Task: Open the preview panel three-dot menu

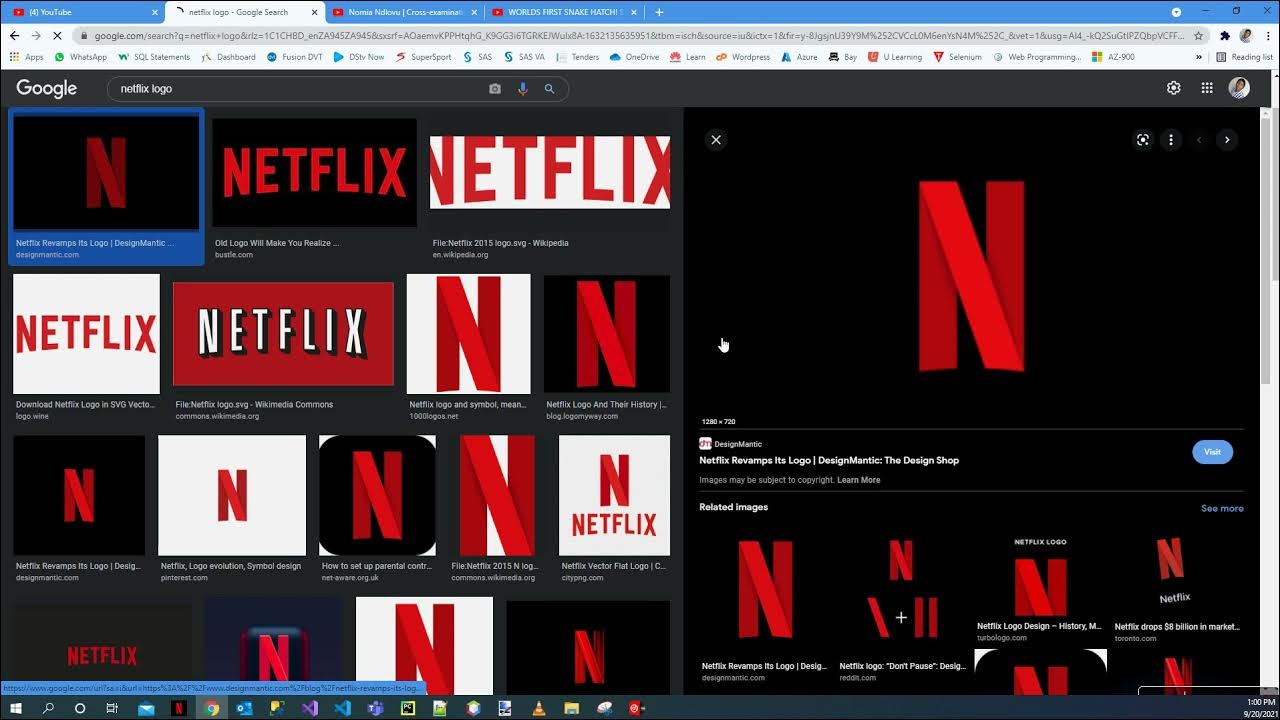Action: [x=1171, y=140]
